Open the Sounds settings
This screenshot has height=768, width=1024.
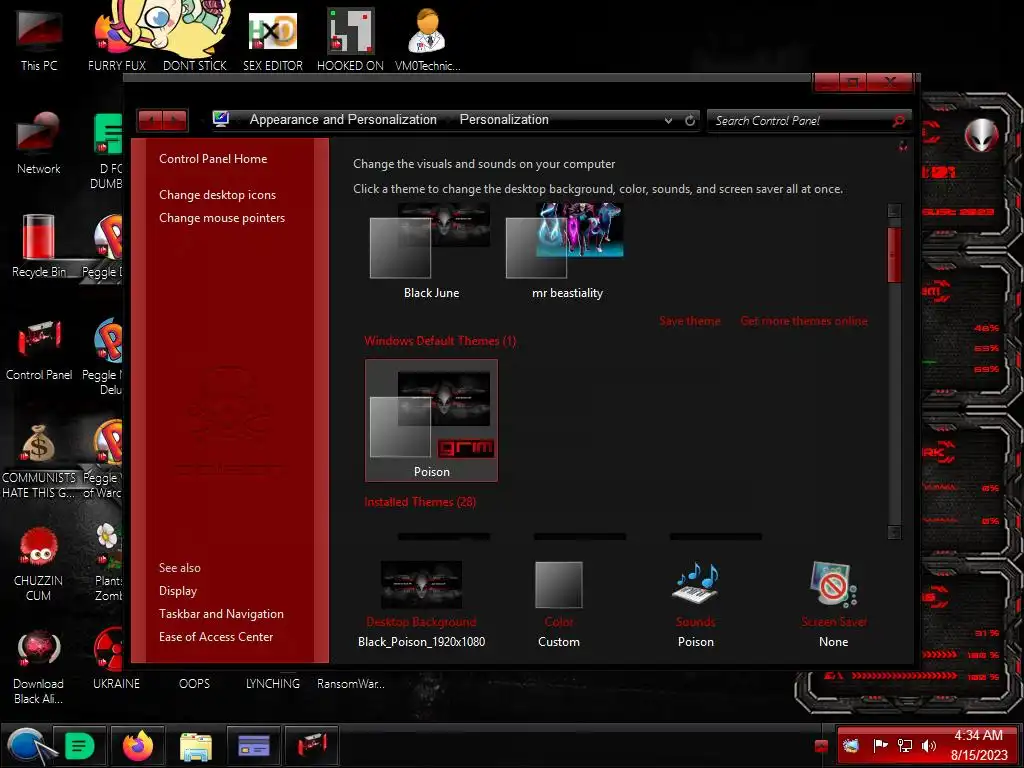(x=696, y=604)
